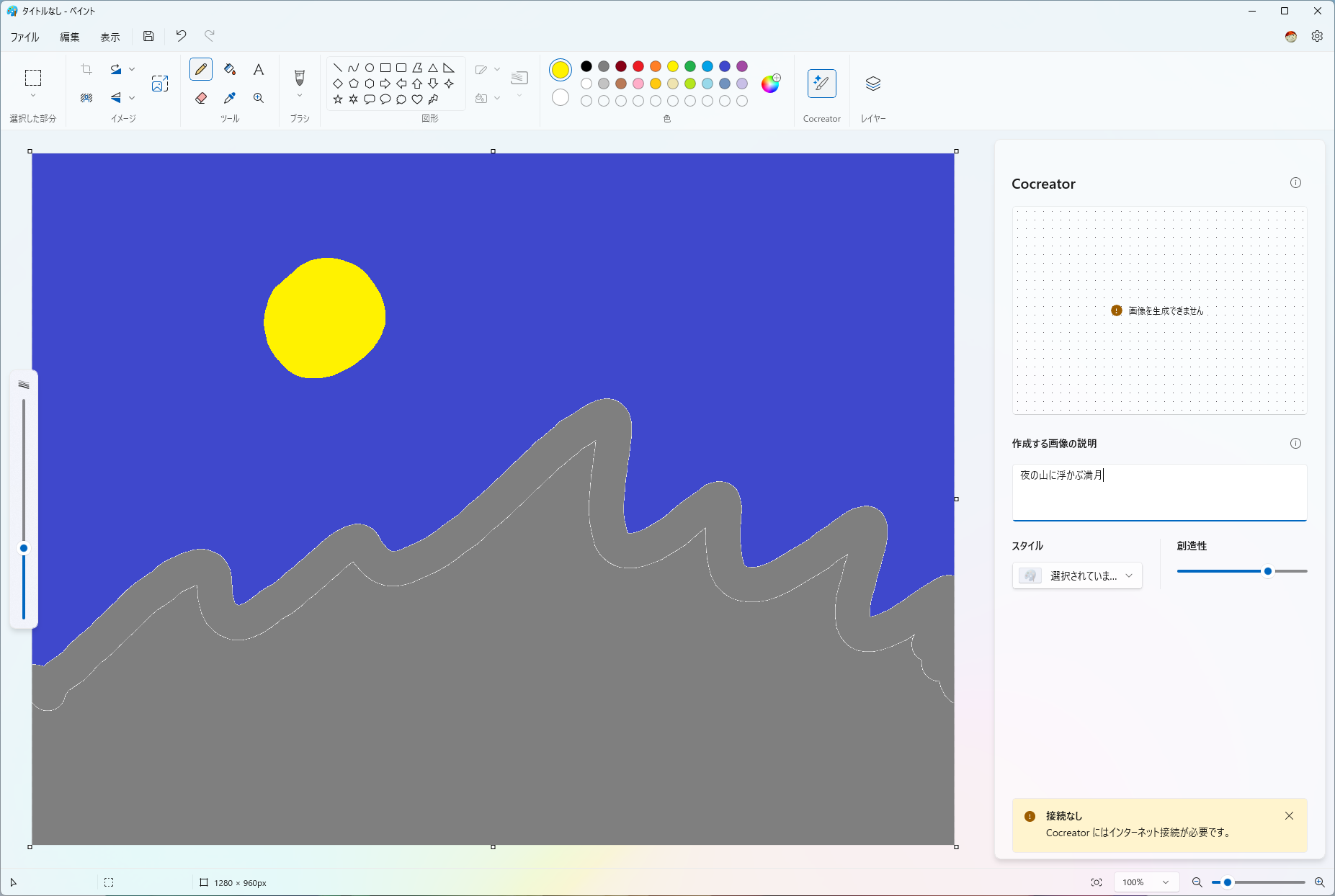Screen dimensions: 1335x896
Task: Open the user account avatar
Action: coord(1291,36)
